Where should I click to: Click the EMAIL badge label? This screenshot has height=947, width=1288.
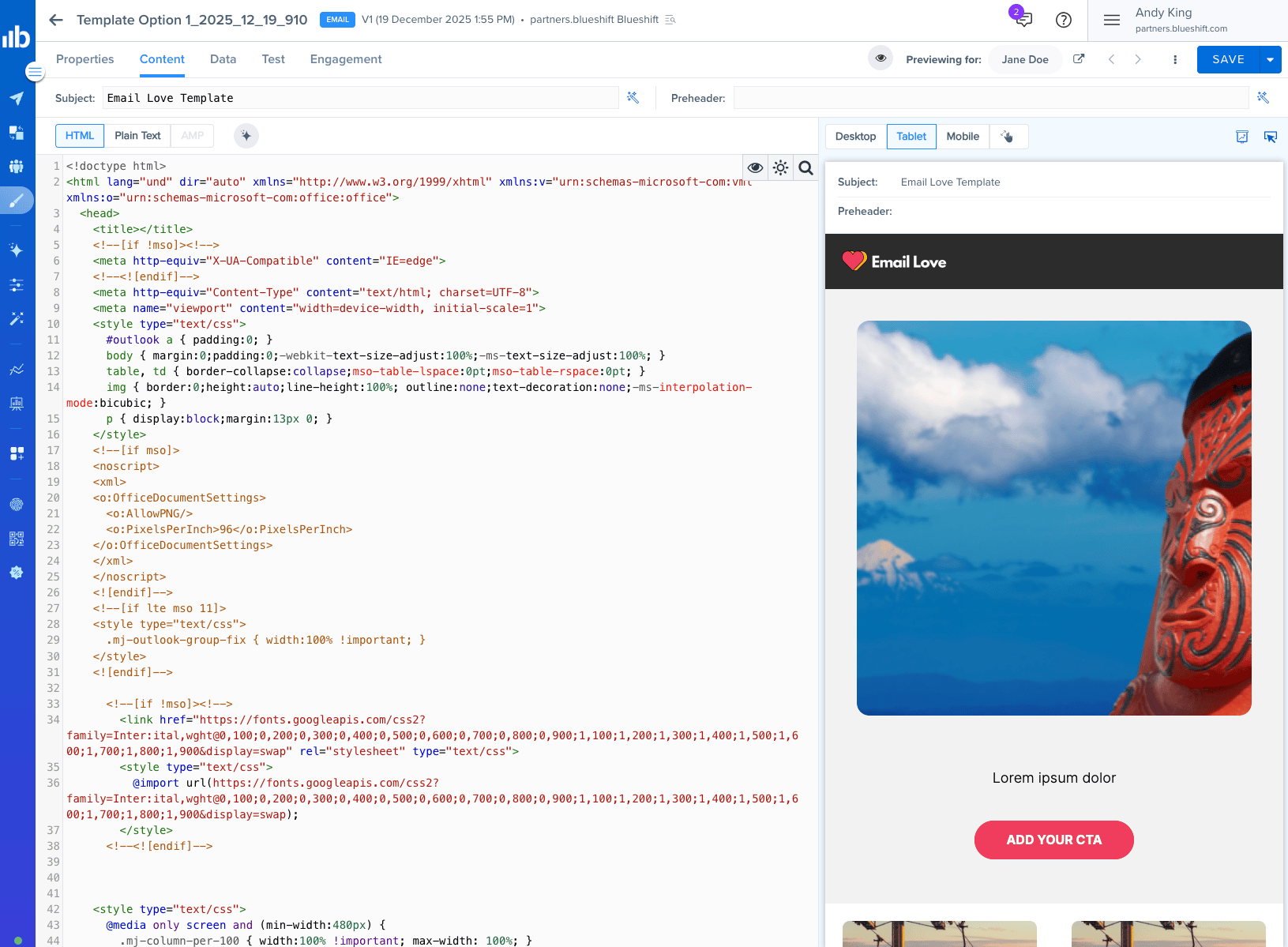click(337, 20)
